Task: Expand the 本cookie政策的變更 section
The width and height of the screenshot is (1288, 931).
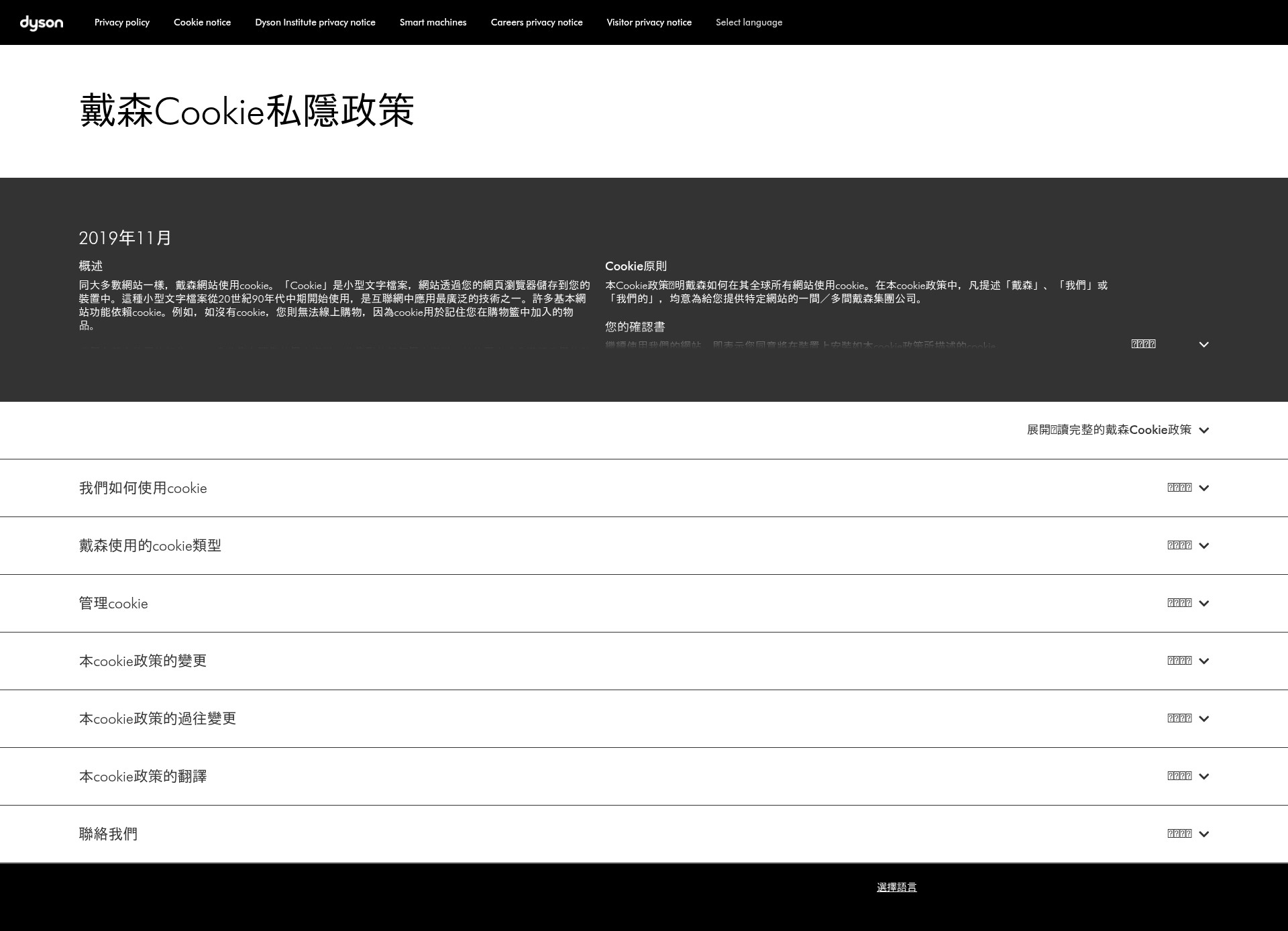Action: point(644,661)
